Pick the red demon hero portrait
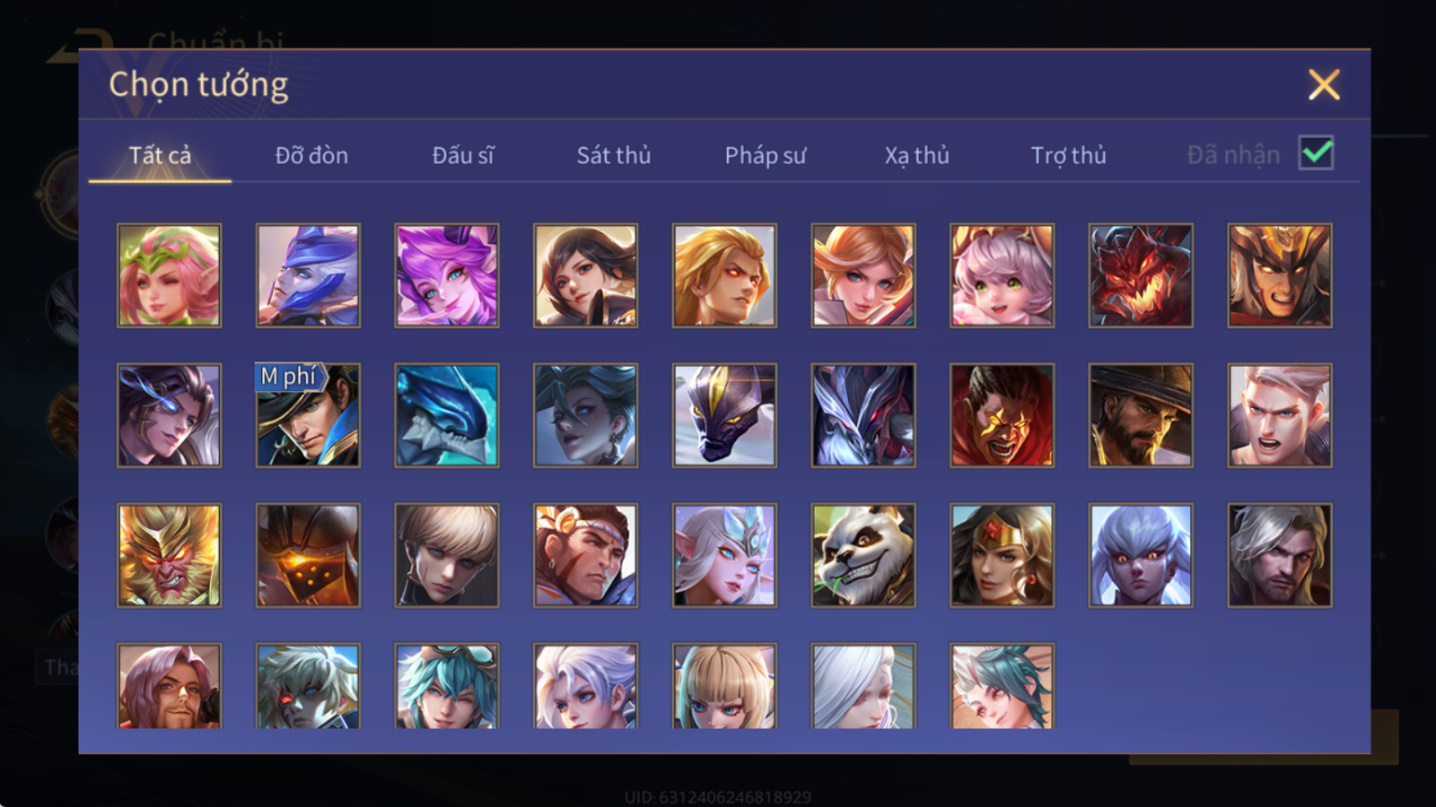1436x807 pixels. (1141, 275)
